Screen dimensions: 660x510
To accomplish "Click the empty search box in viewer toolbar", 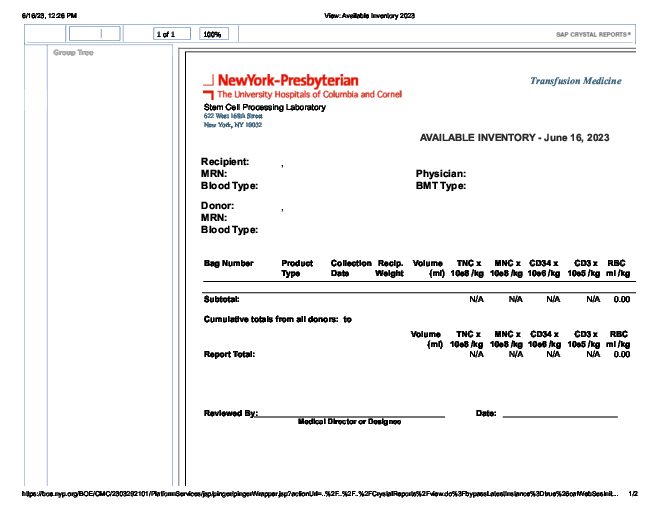I will click(95, 34).
